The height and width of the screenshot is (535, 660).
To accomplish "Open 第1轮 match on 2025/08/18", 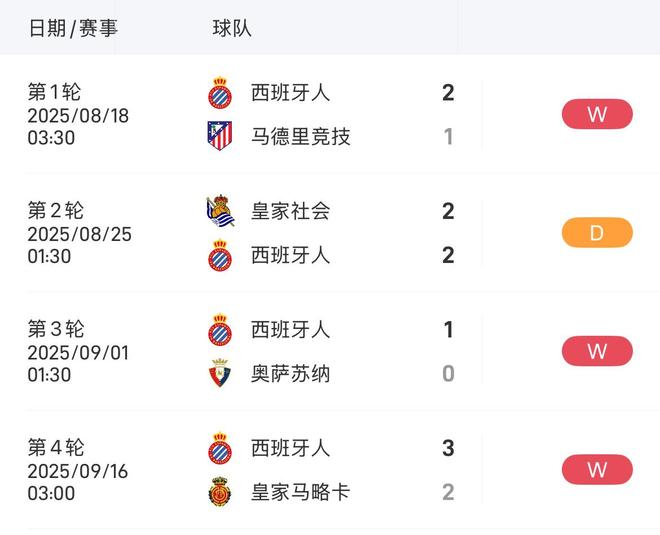I will [x=78, y=115].
